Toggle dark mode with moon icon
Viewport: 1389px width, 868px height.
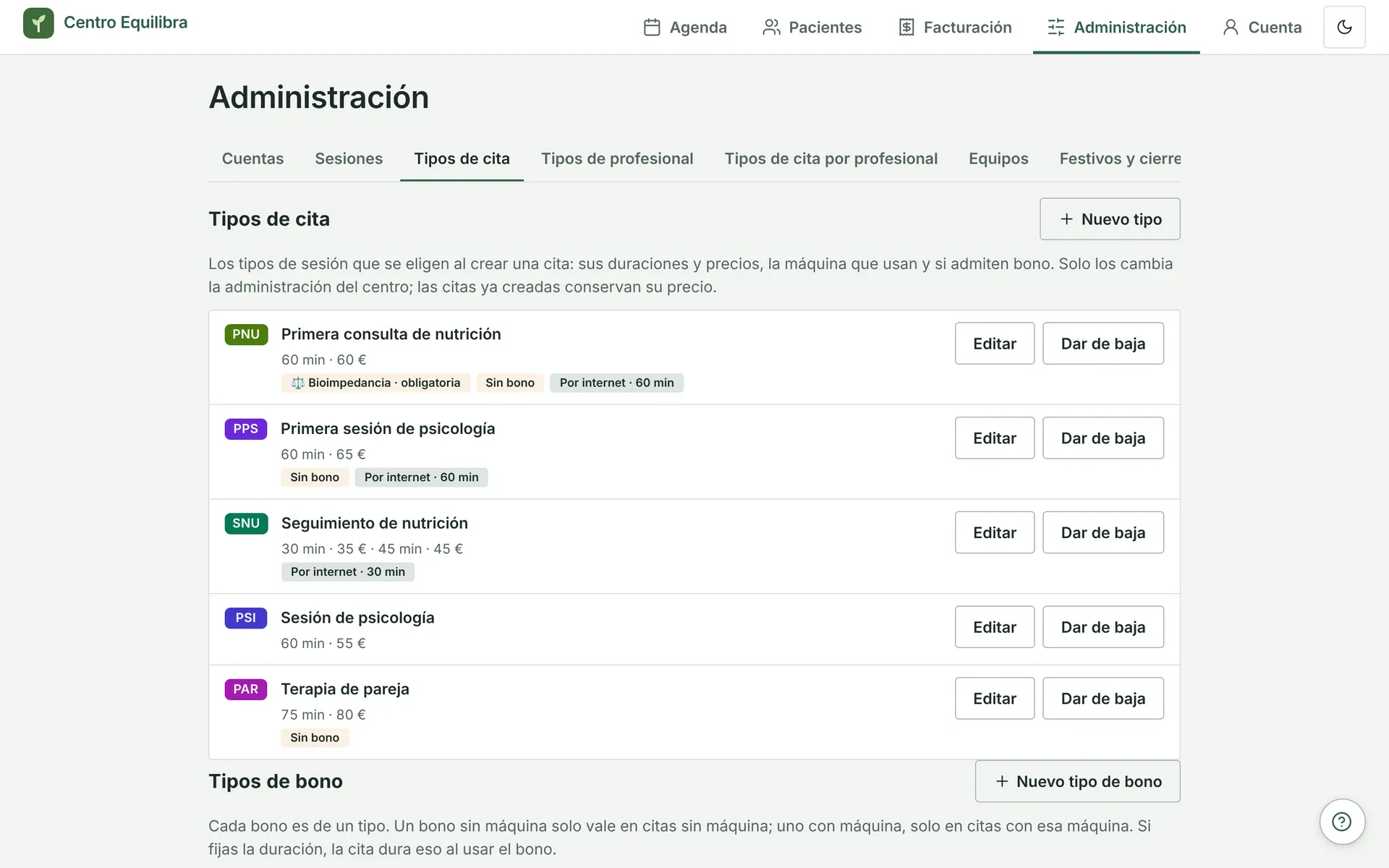pyautogui.click(x=1344, y=27)
